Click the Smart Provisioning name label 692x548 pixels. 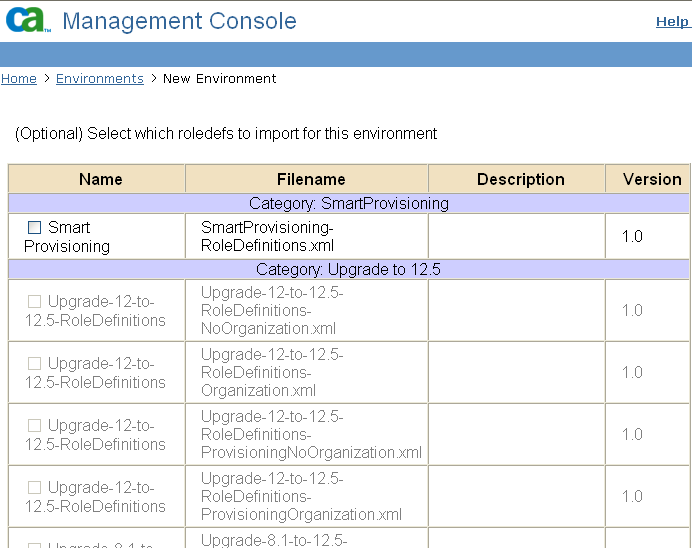tap(67, 237)
